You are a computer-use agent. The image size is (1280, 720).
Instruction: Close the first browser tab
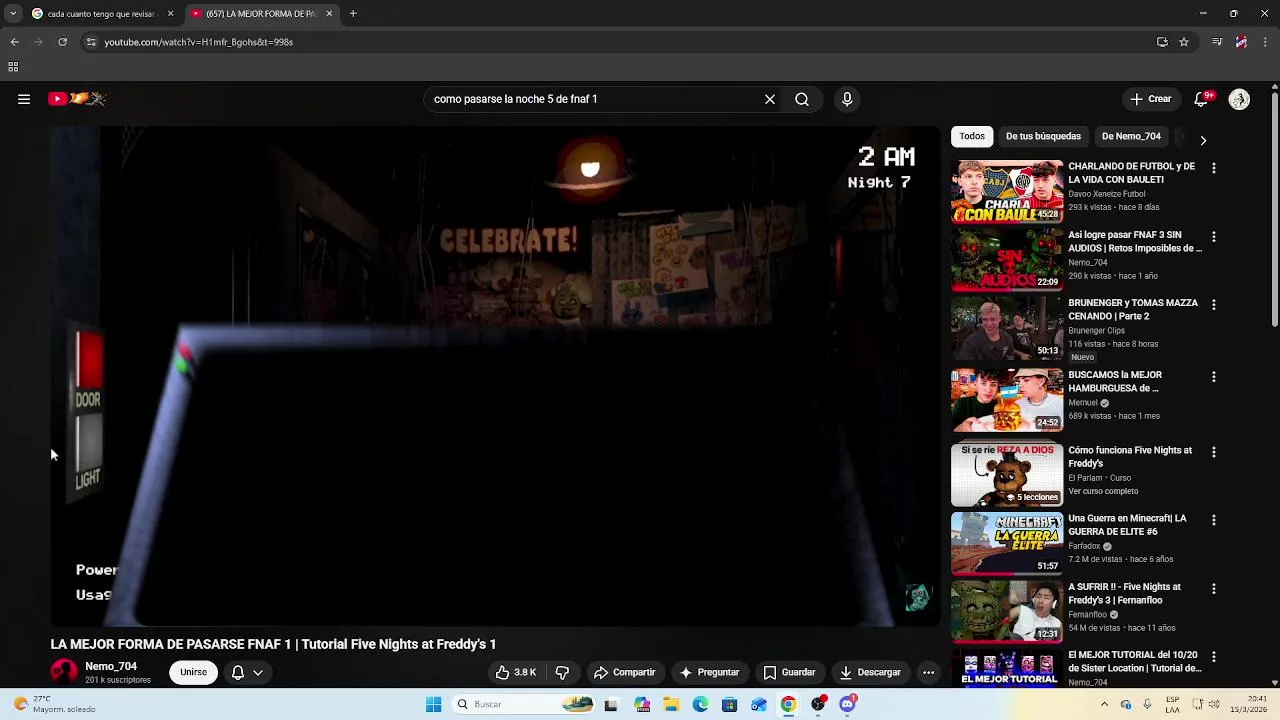point(170,14)
